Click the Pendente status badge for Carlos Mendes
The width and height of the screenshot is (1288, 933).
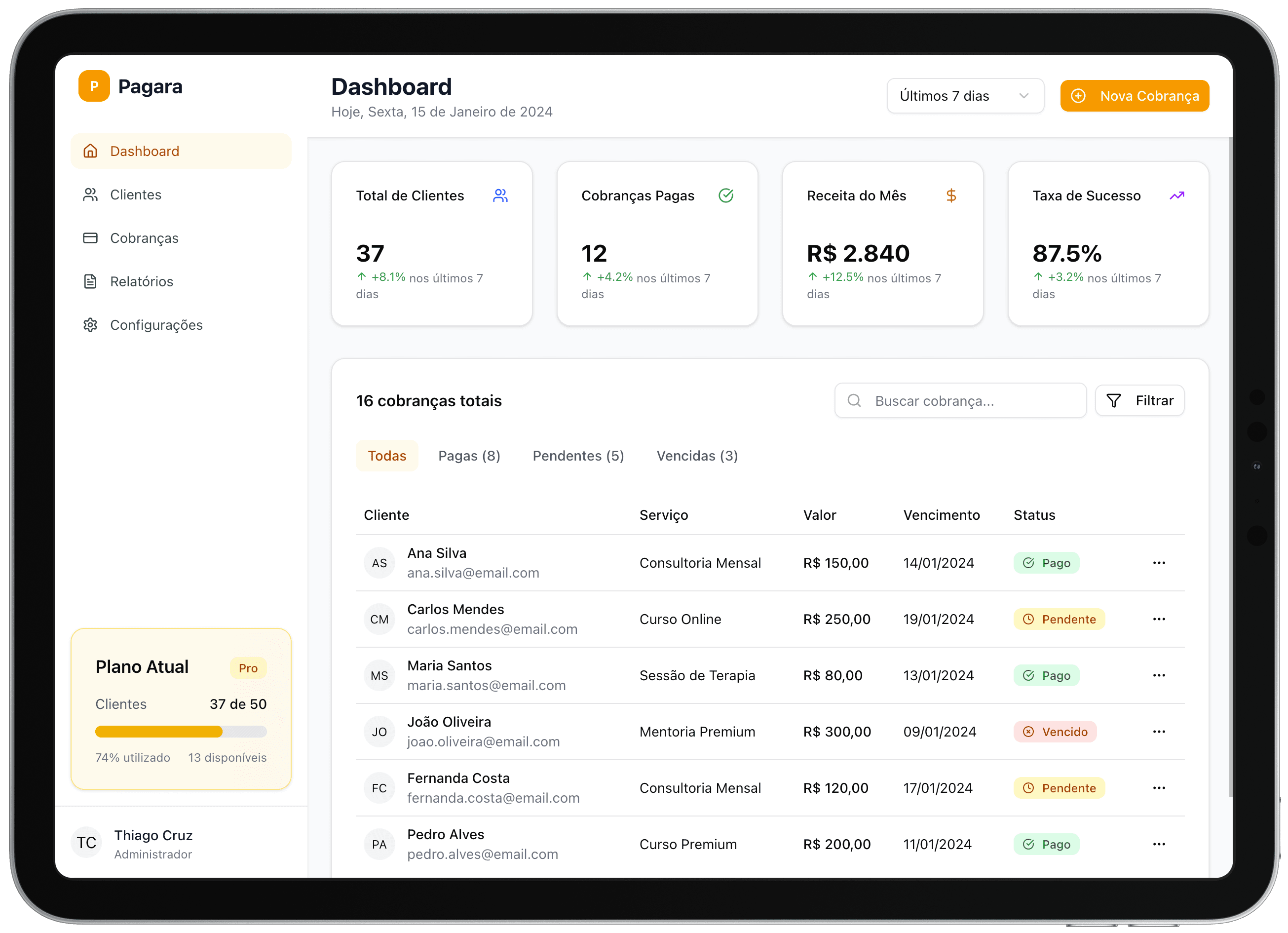[1059, 619]
